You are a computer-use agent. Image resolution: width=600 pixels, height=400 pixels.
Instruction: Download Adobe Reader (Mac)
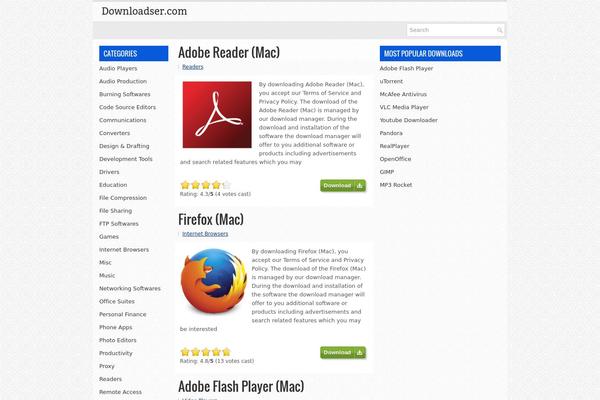click(x=343, y=186)
